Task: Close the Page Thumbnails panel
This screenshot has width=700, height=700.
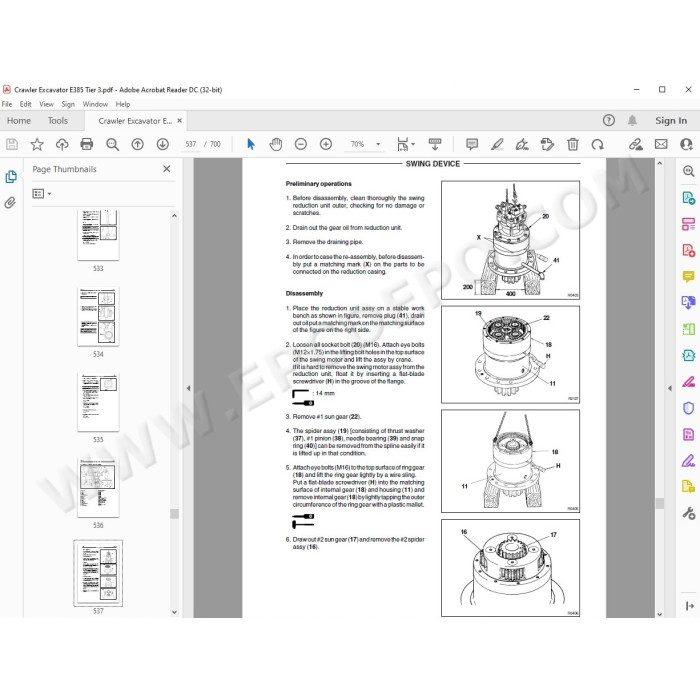Action: (x=167, y=169)
